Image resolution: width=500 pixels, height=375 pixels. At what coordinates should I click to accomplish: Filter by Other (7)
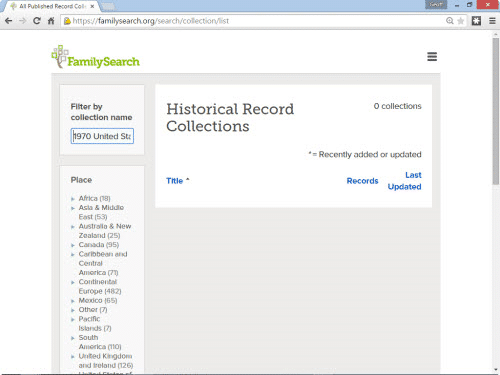pyautogui.click(x=93, y=310)
